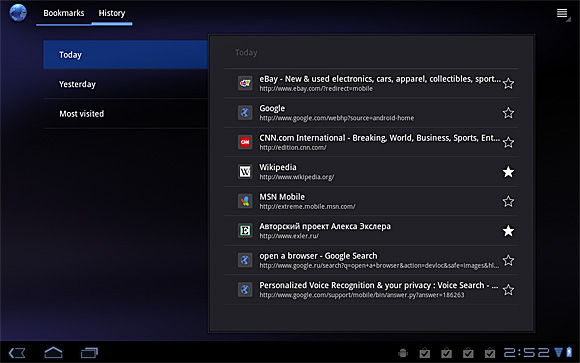Tap the CNN favicon in history
The width and height of the screenshot is (580, 363).
point(245,142)
